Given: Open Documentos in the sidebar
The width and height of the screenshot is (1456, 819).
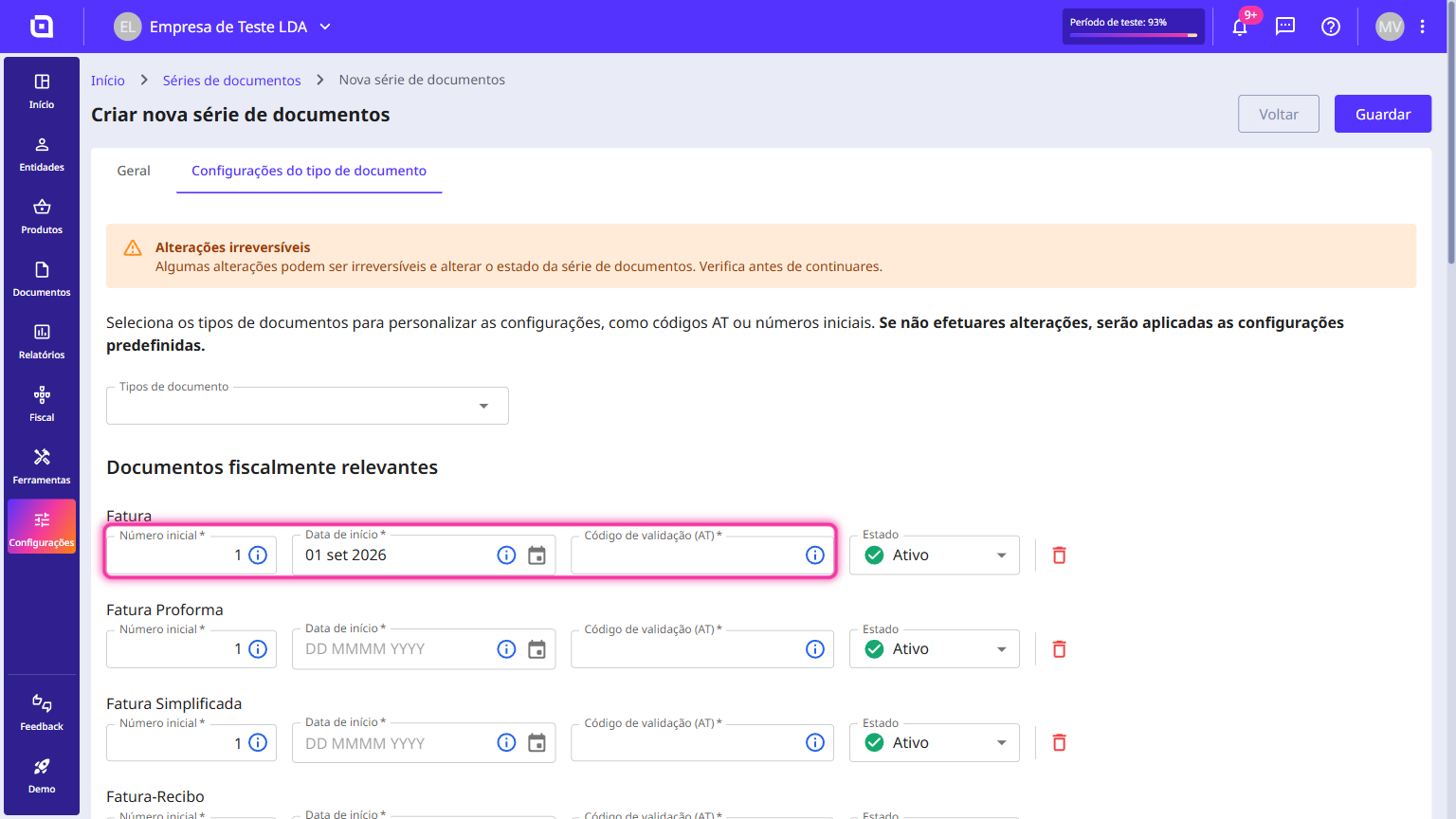Looking at the screenshot, I should click(x=42, y=279).
